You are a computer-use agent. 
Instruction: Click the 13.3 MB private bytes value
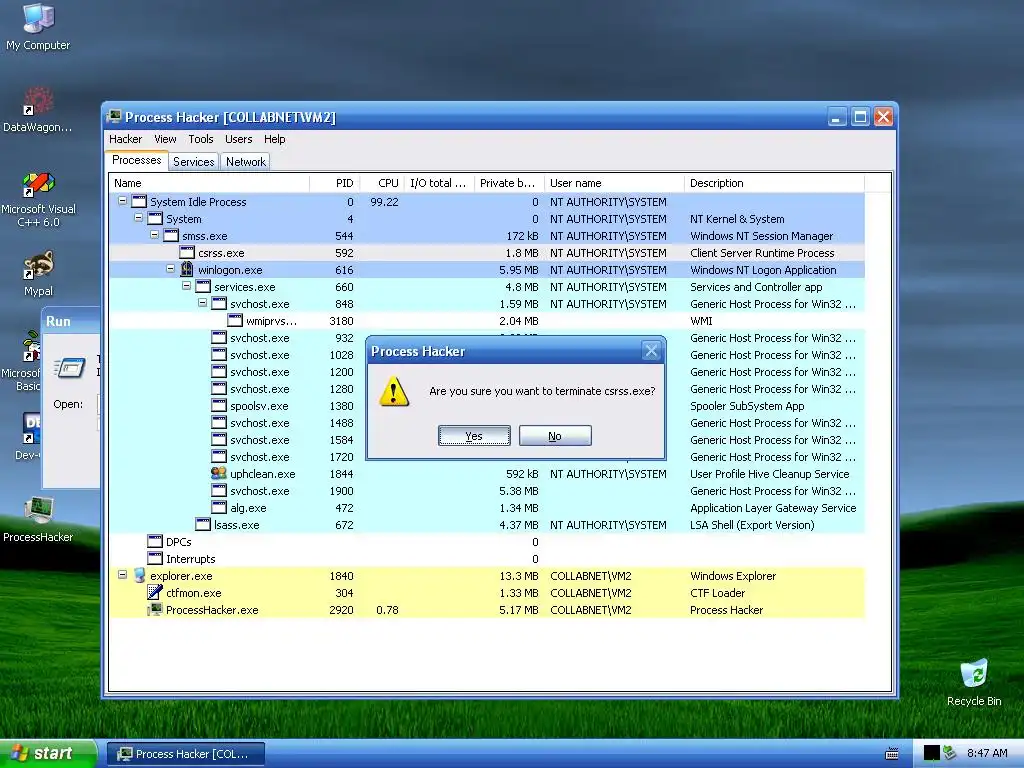(519, 575)
